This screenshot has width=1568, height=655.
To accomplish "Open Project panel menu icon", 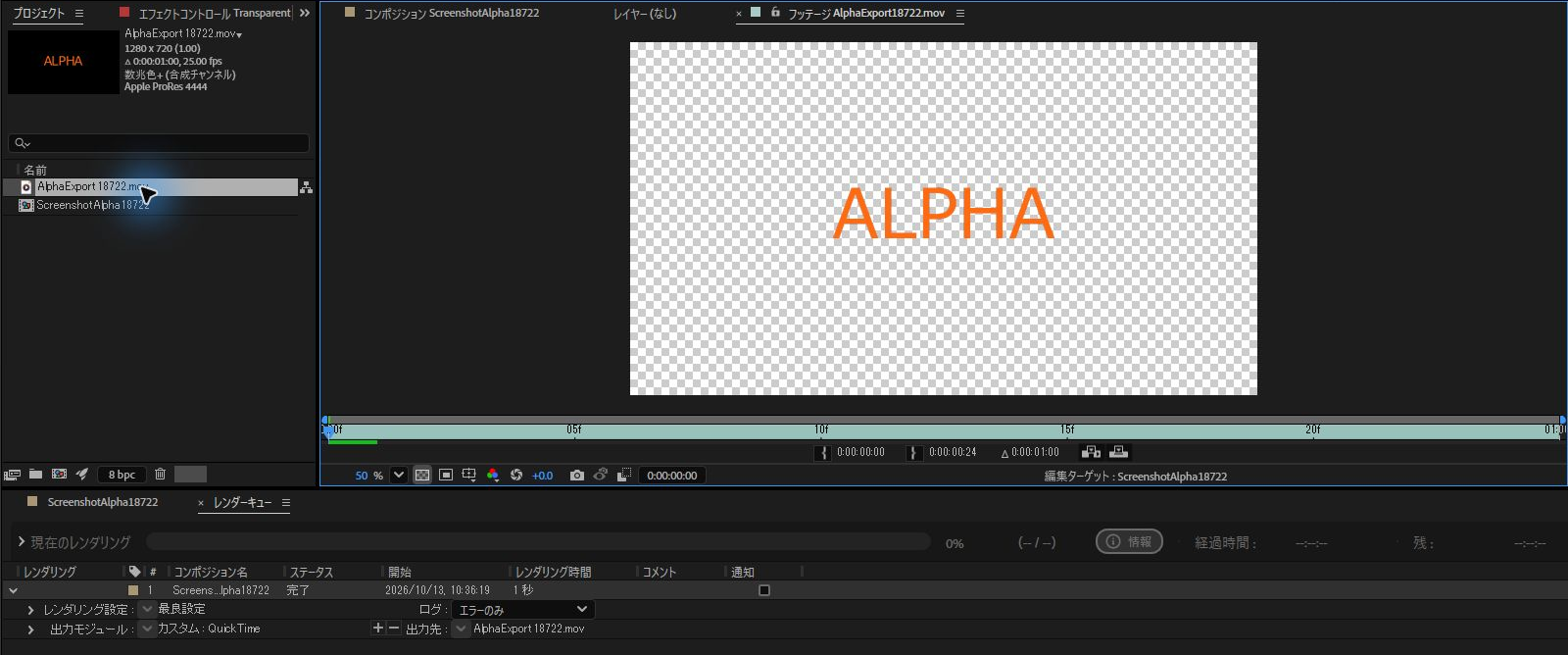I will click(x=79, y=14).
